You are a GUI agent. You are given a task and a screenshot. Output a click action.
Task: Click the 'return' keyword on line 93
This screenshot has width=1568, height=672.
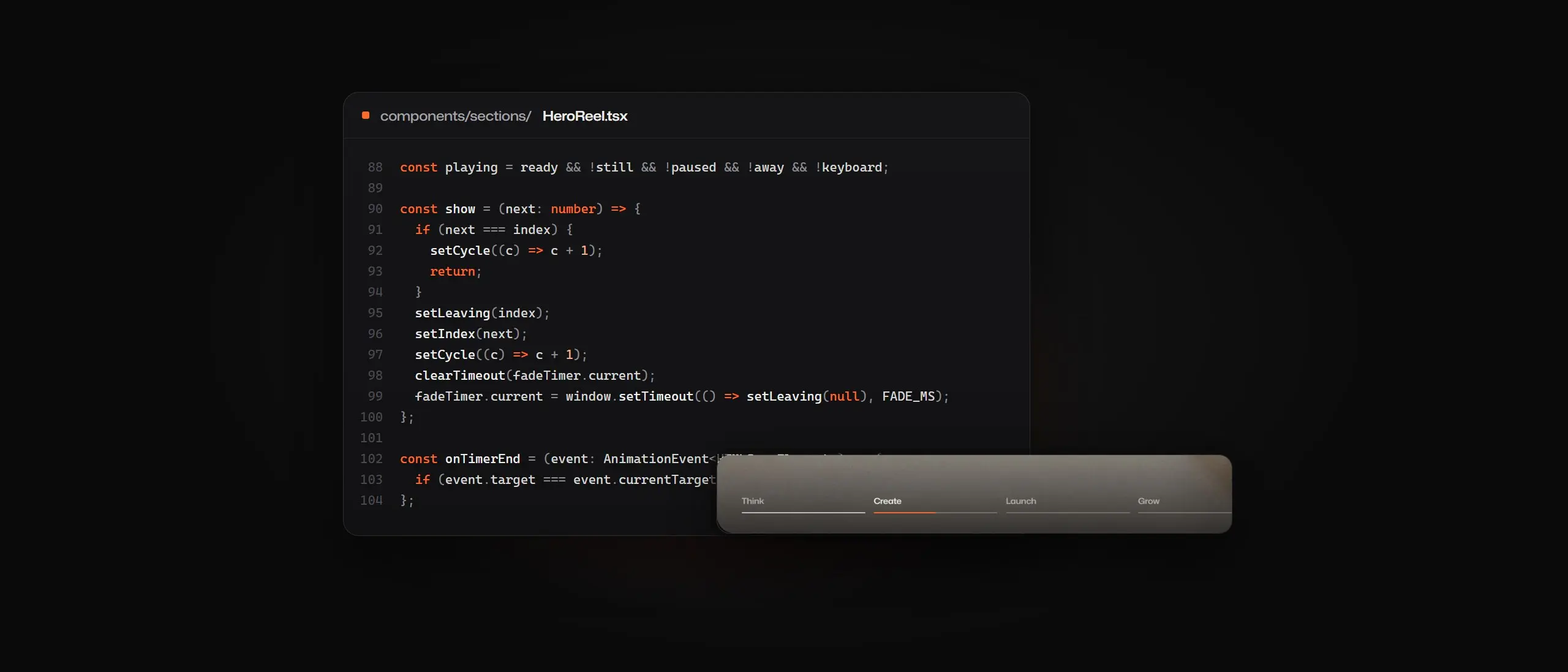click(453, 271)
